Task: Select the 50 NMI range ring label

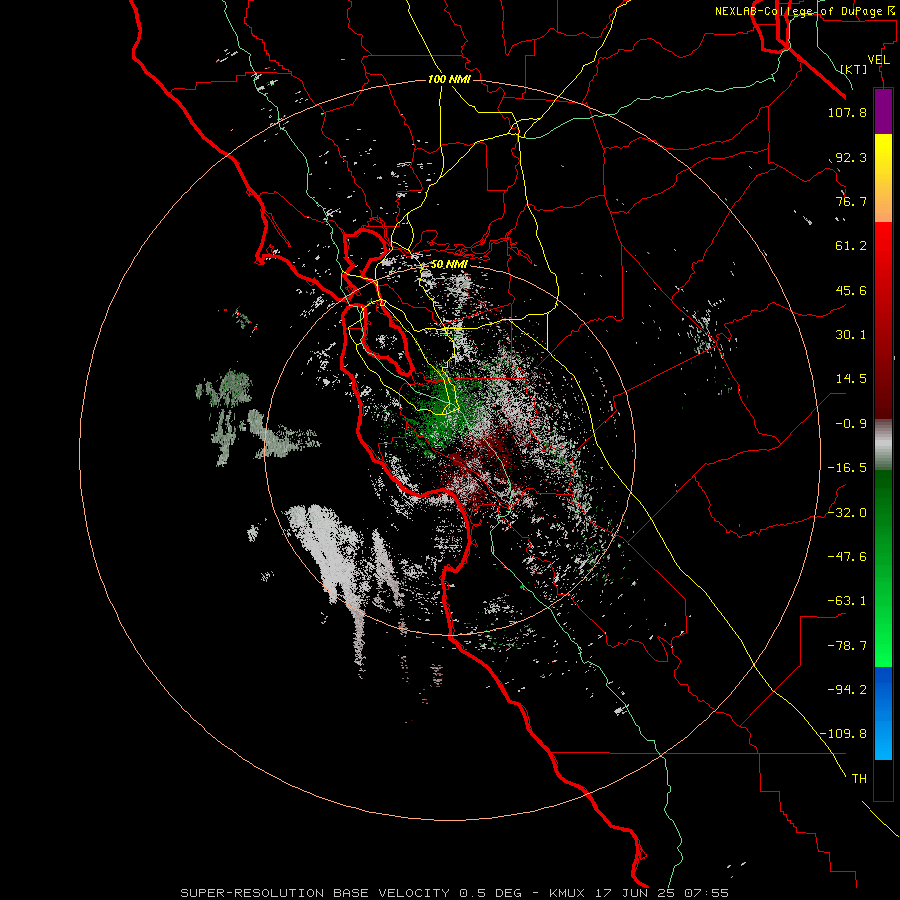Action: click(x=449, y=264)
